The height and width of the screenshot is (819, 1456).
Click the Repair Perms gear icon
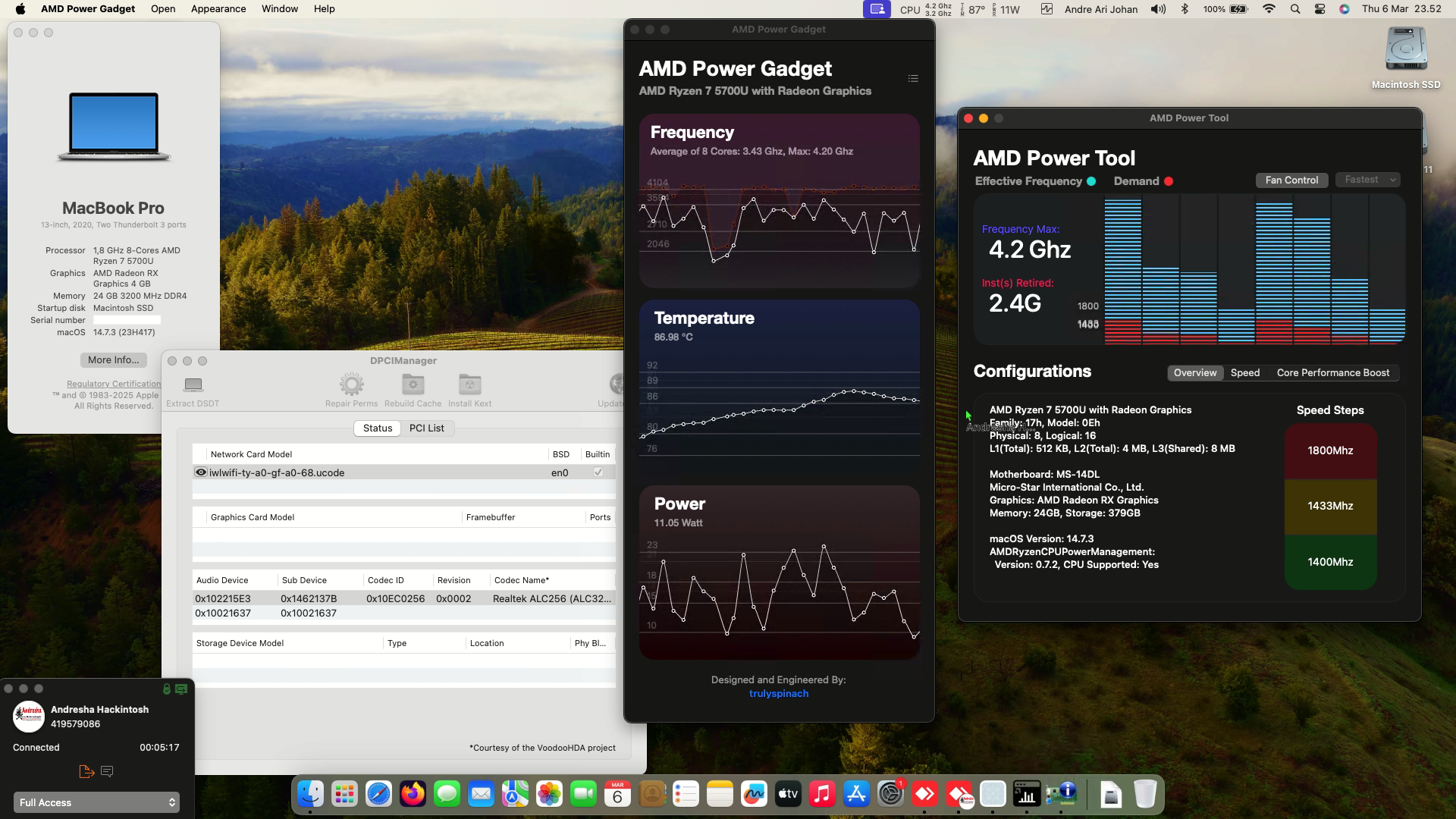tap(351, 384)
